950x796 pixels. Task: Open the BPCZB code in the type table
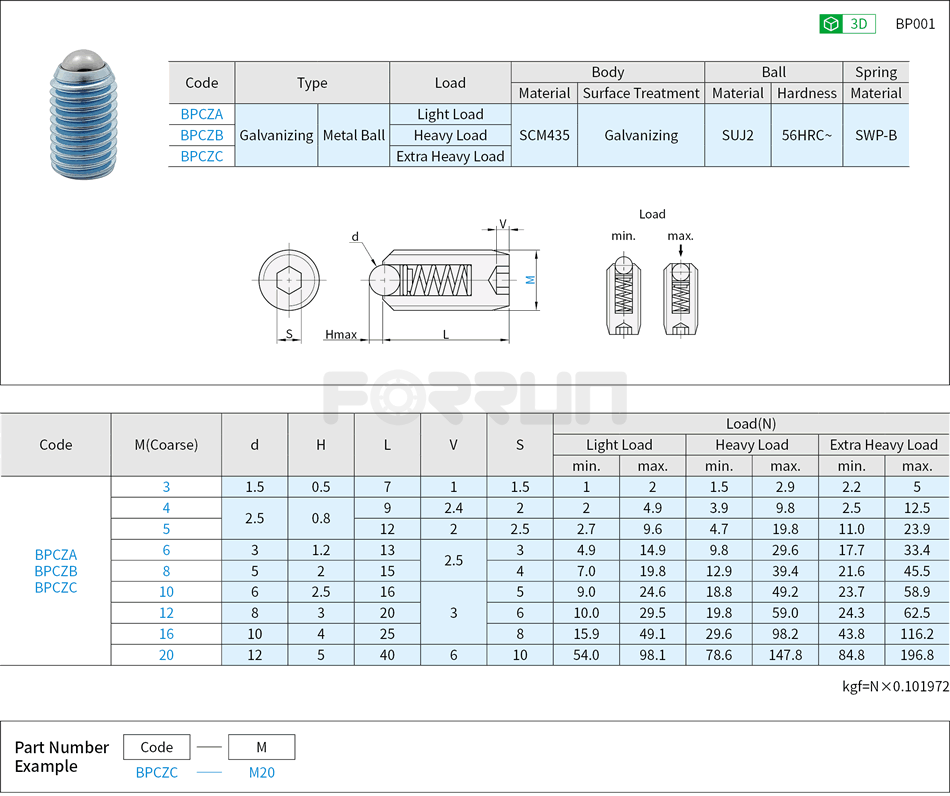click(x=201, y=135)
